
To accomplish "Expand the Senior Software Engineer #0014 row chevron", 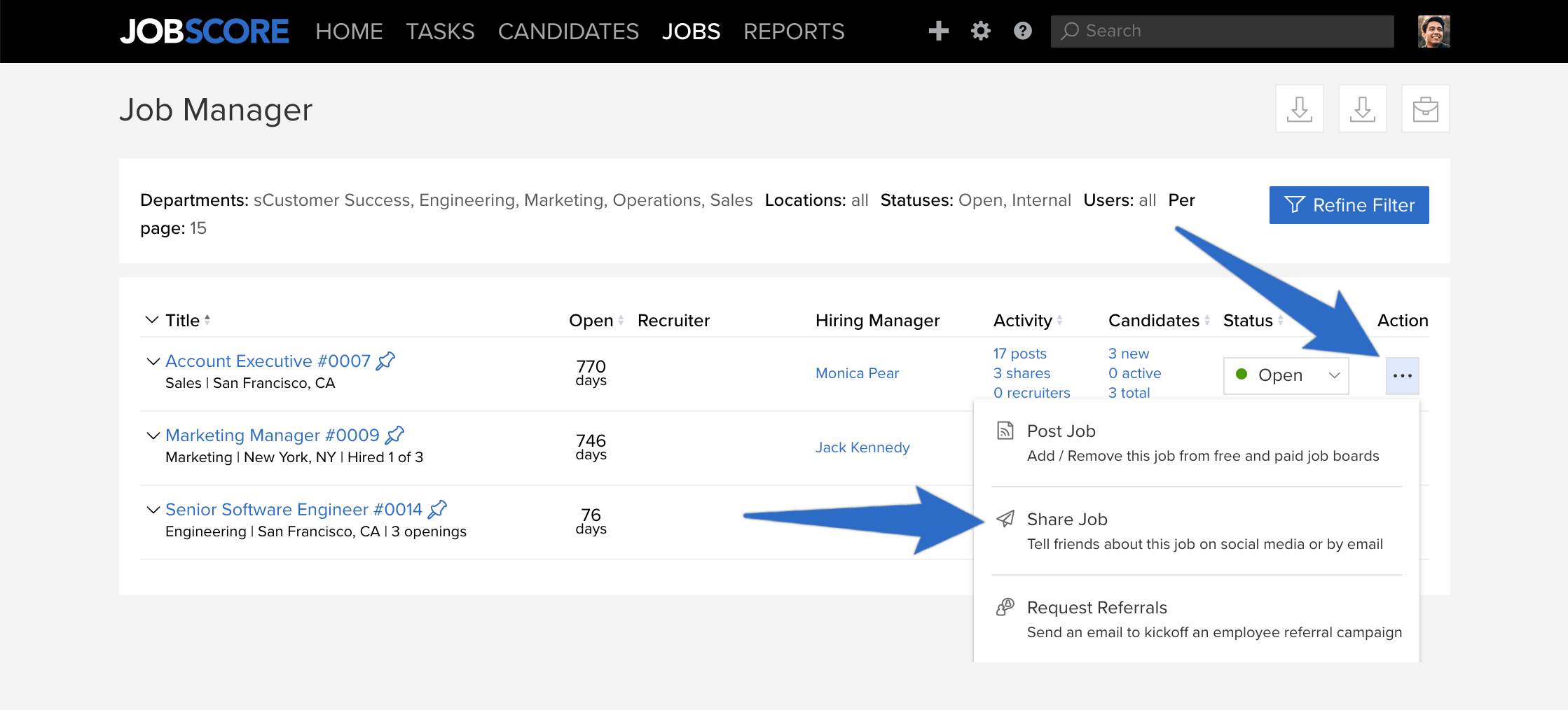I will coord(153,510).
